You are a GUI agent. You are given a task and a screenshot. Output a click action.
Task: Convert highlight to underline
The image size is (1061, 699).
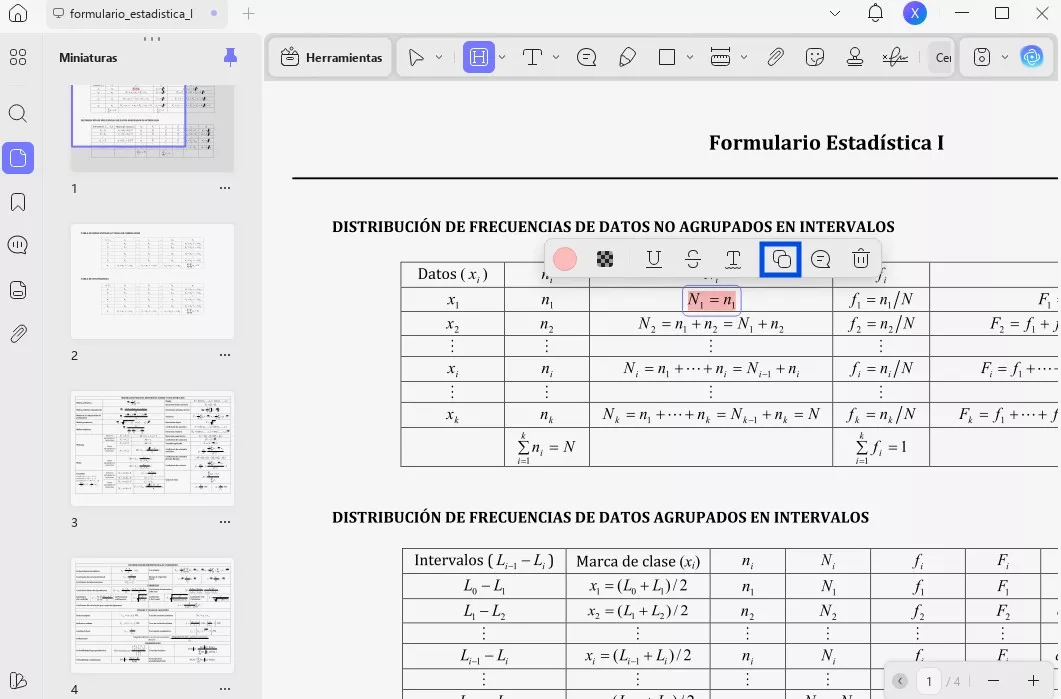(654, 259)
